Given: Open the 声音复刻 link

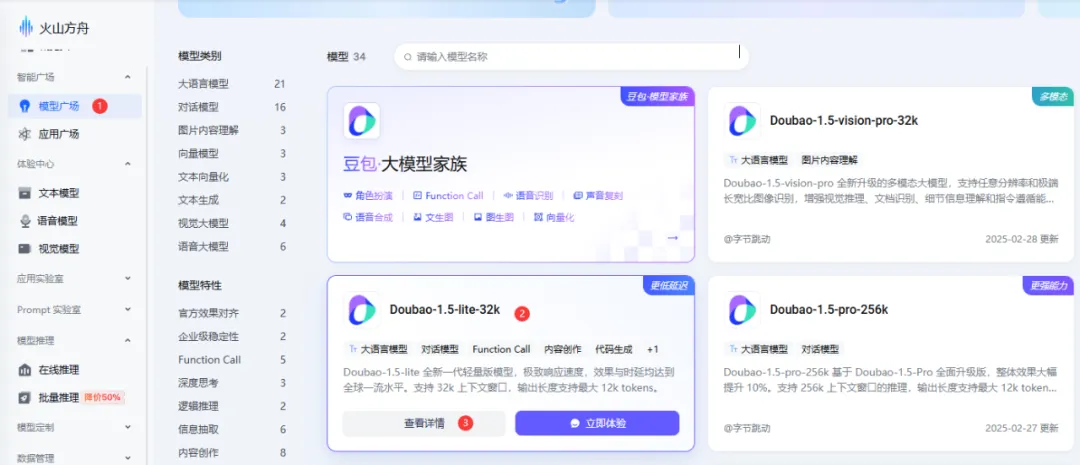Looking at the screenshot, I should (598, 196).
